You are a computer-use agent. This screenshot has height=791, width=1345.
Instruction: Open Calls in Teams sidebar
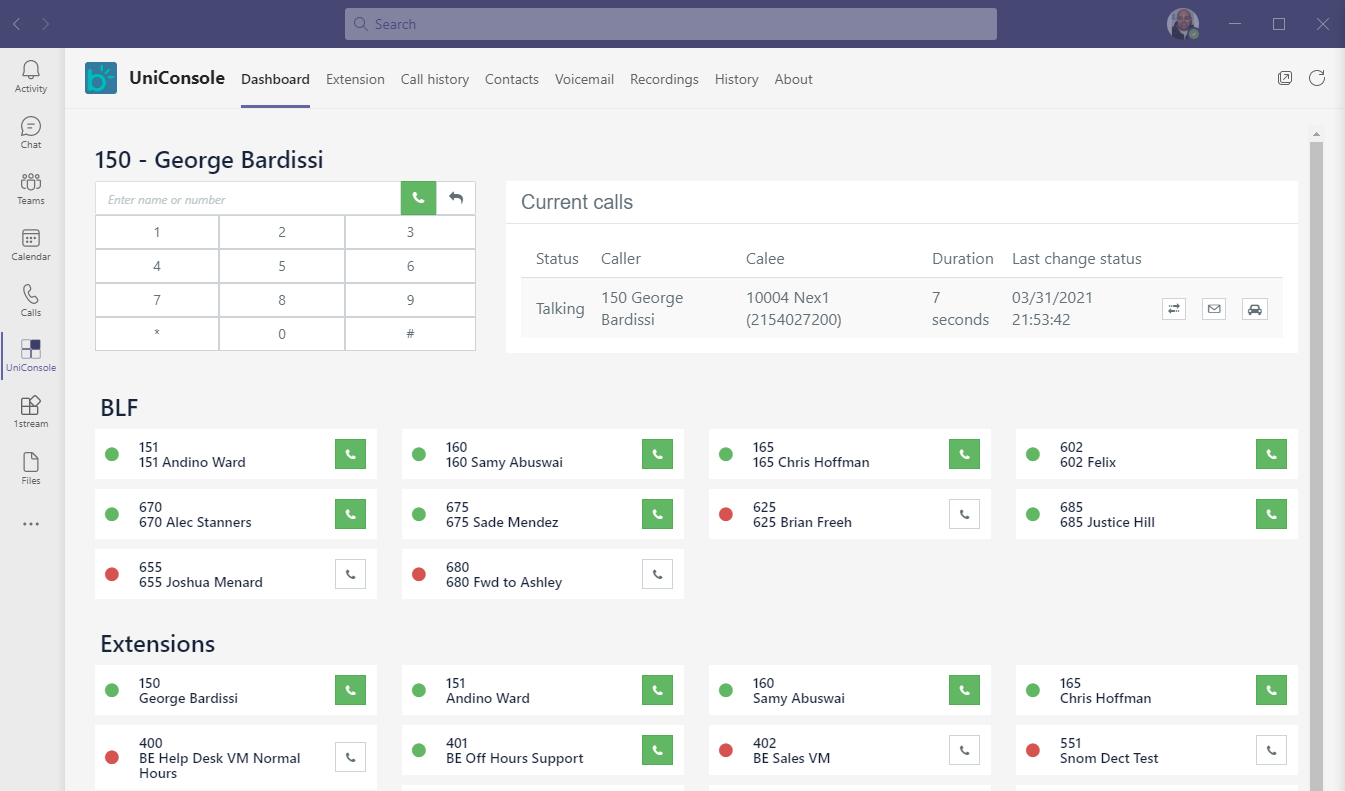(x=31, y=300)
